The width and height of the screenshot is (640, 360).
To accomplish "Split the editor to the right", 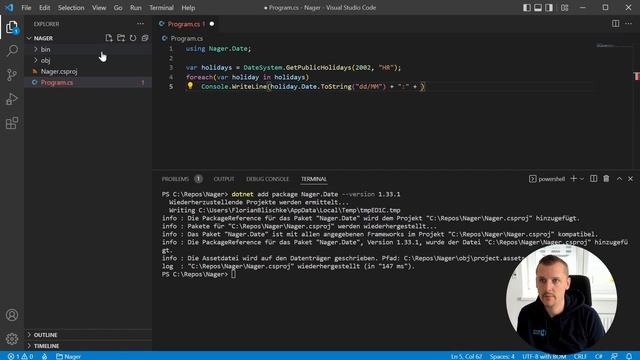I will pyautogui.click(x=616, y=24).
